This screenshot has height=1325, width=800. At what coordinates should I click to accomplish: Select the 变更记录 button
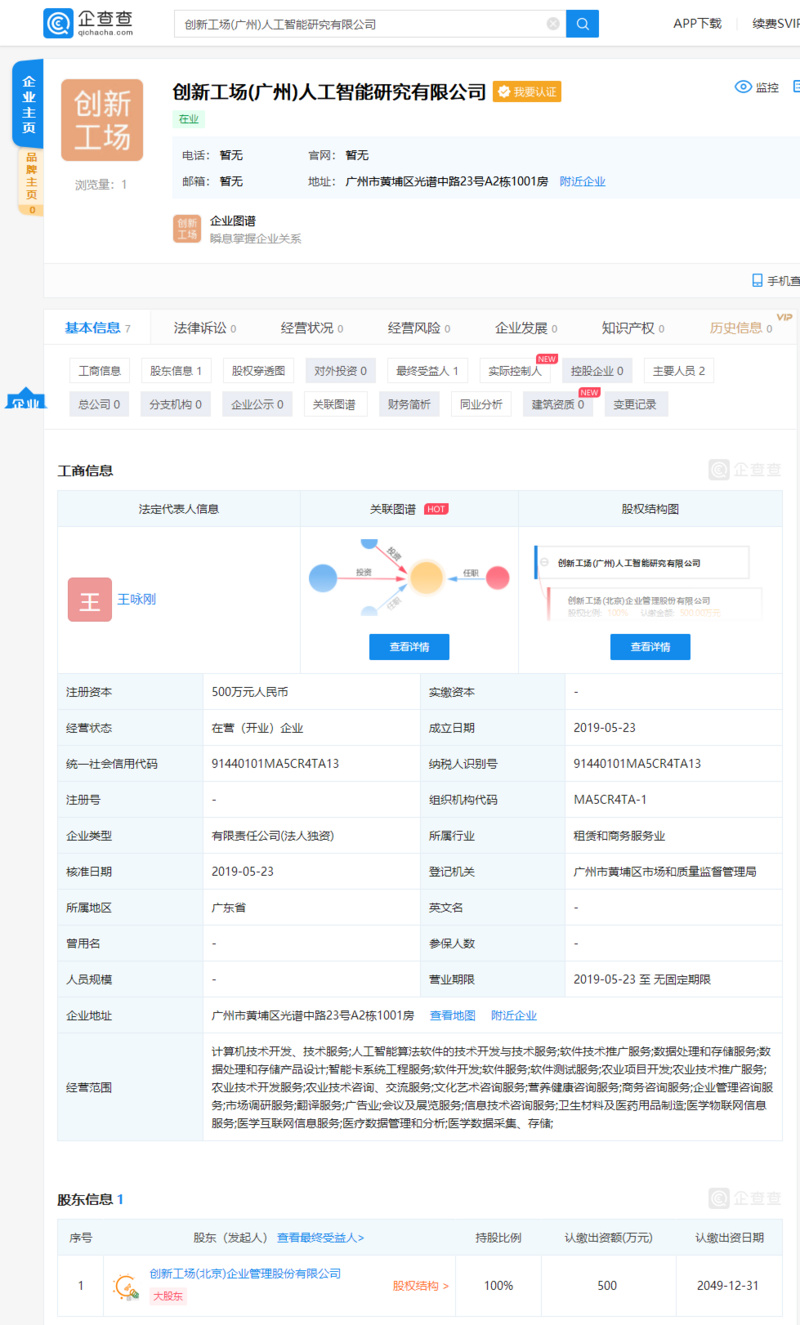pos(636,404)
